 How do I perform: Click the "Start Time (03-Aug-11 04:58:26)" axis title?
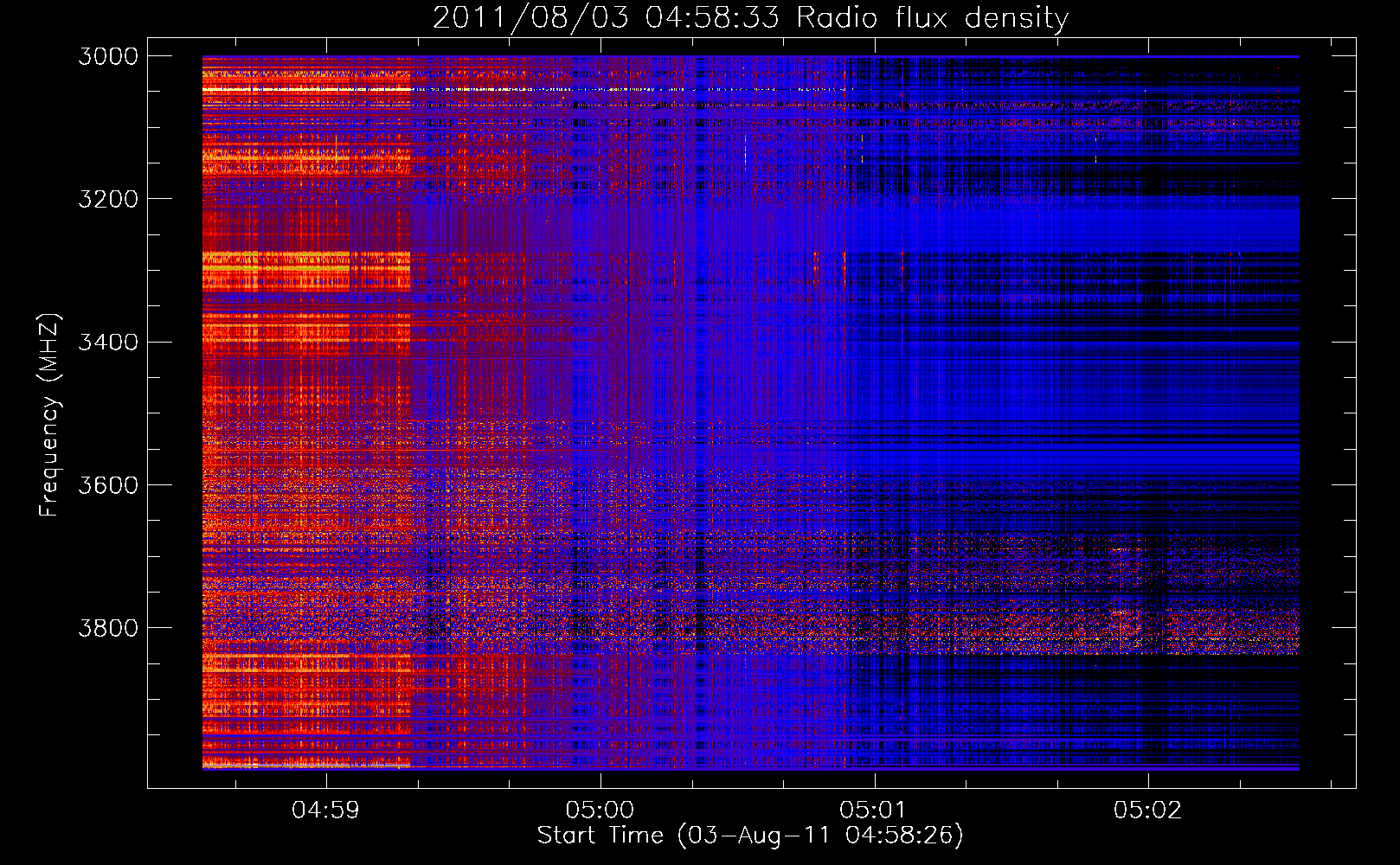[x=750, y=836]
